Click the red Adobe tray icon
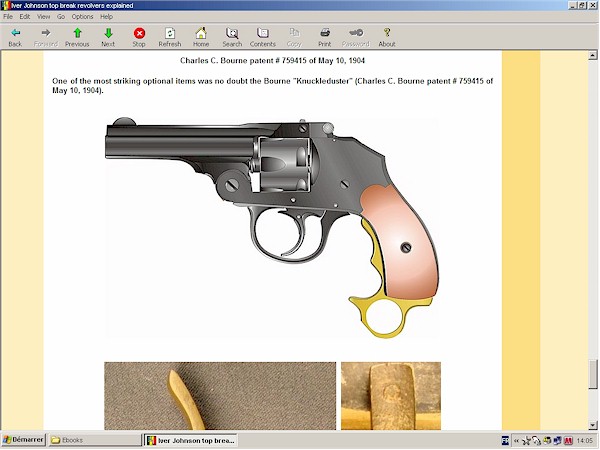 tap(568, 441)
